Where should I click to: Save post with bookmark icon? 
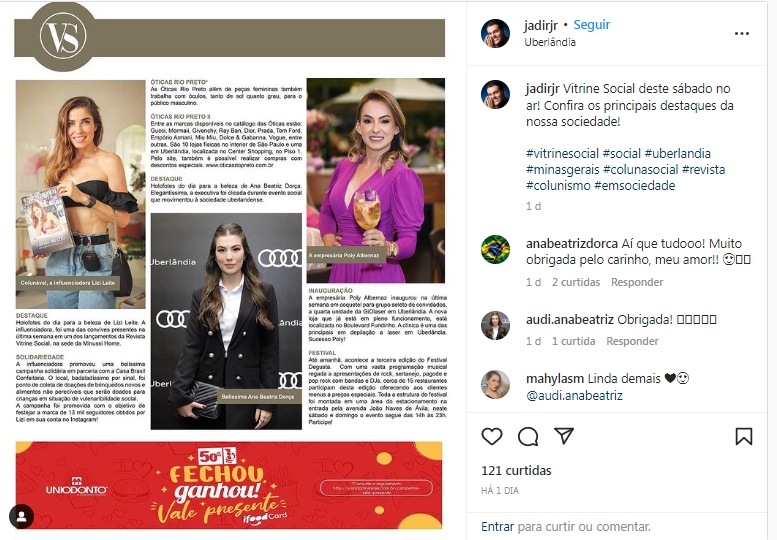pyautogui.click(x=743, y=436)
